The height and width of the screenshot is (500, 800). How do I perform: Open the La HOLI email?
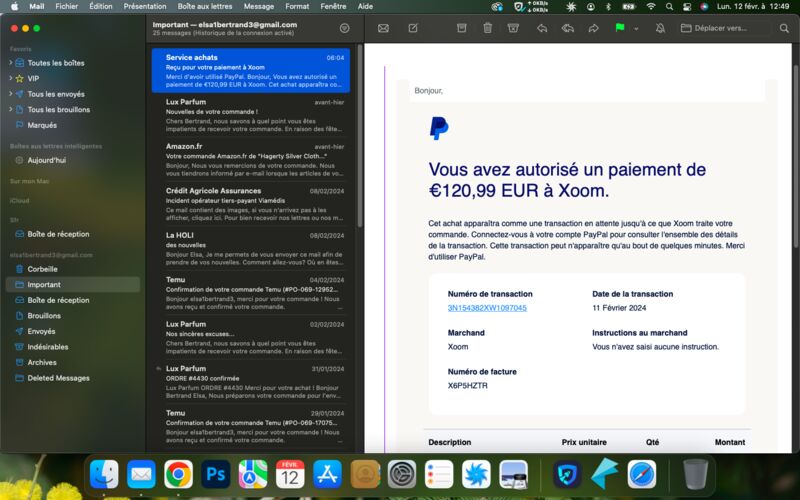251,248
